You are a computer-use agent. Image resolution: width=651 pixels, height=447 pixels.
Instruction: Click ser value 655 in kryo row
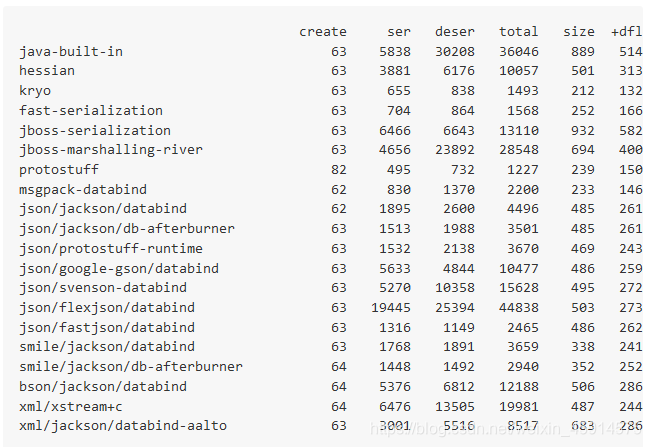pos(399,91)
